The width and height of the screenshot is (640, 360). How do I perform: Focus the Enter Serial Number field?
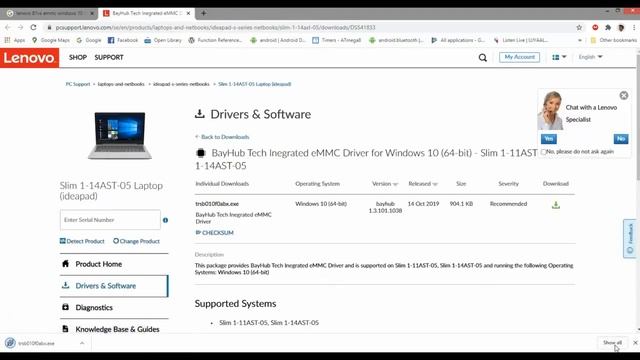(x=110, y=220)
